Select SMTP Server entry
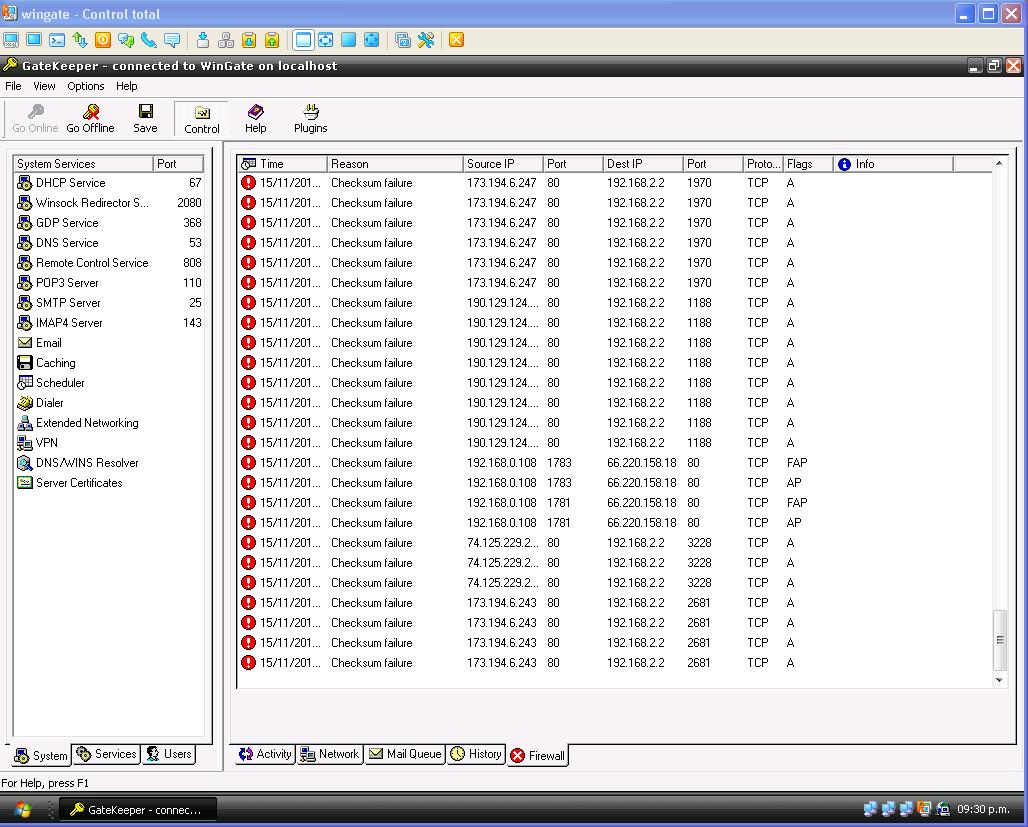Screen dimensions: 1028x827 [109, 303]
